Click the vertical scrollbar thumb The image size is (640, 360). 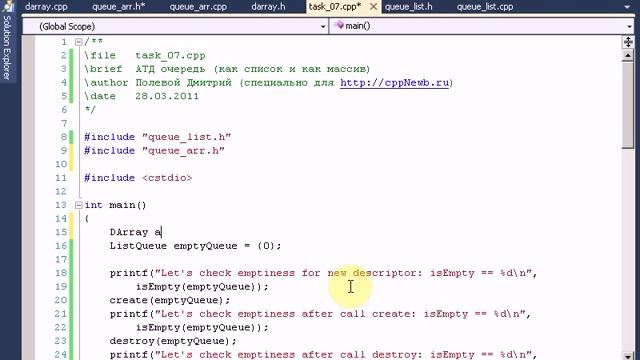click(x=628, y=105)
